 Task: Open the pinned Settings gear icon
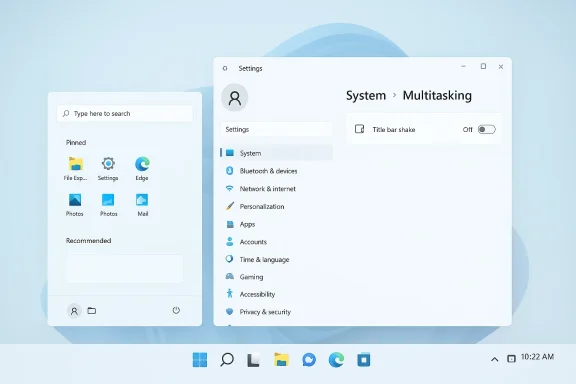(108, 168)
